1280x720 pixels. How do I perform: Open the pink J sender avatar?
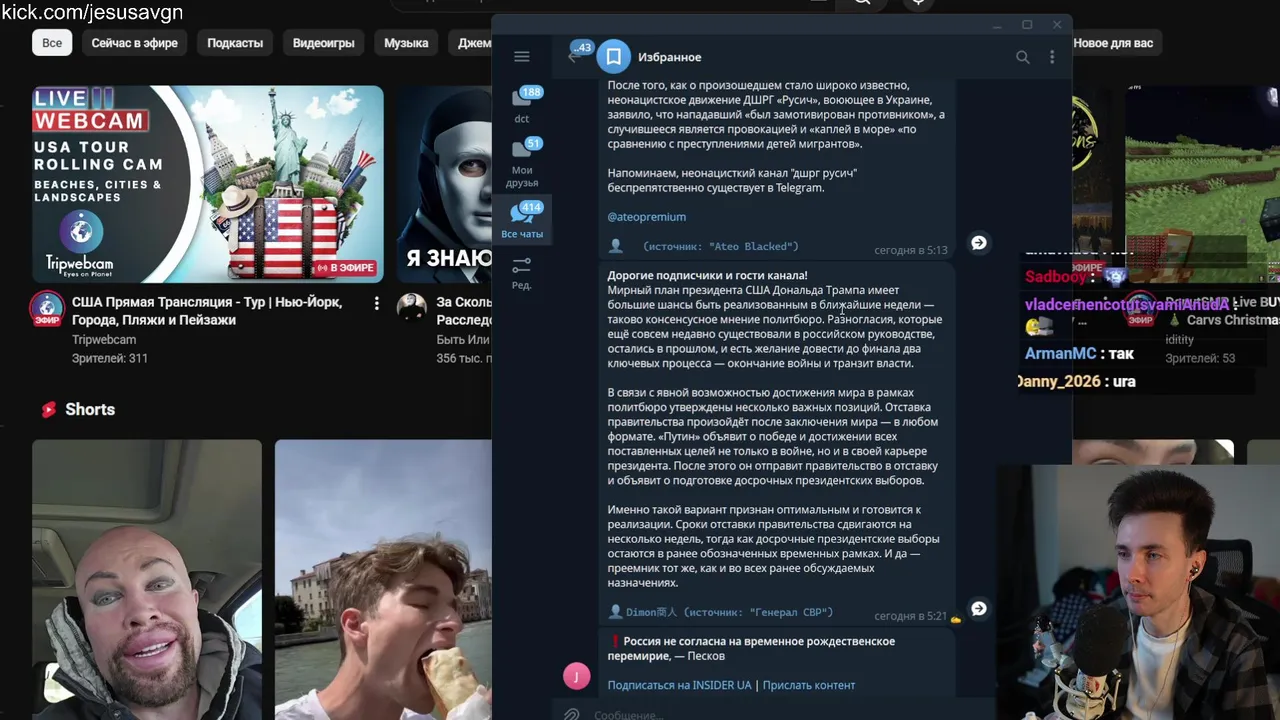click(x=577, y=677)
